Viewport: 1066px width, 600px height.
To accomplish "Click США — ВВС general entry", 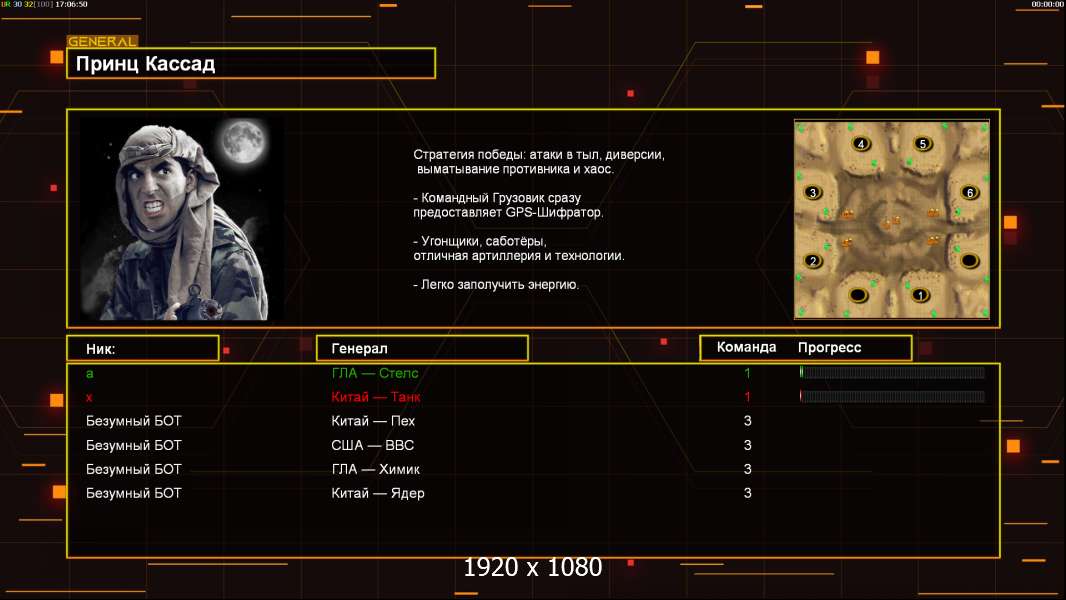I will click(373, 445).
